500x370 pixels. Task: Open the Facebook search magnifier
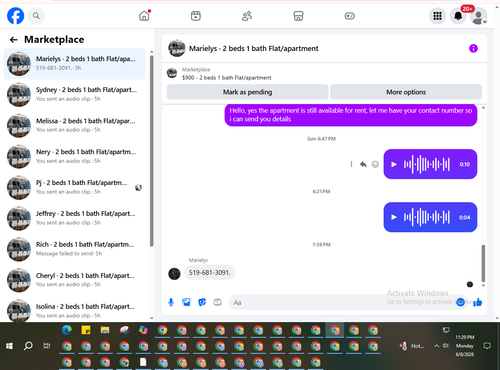36,16
